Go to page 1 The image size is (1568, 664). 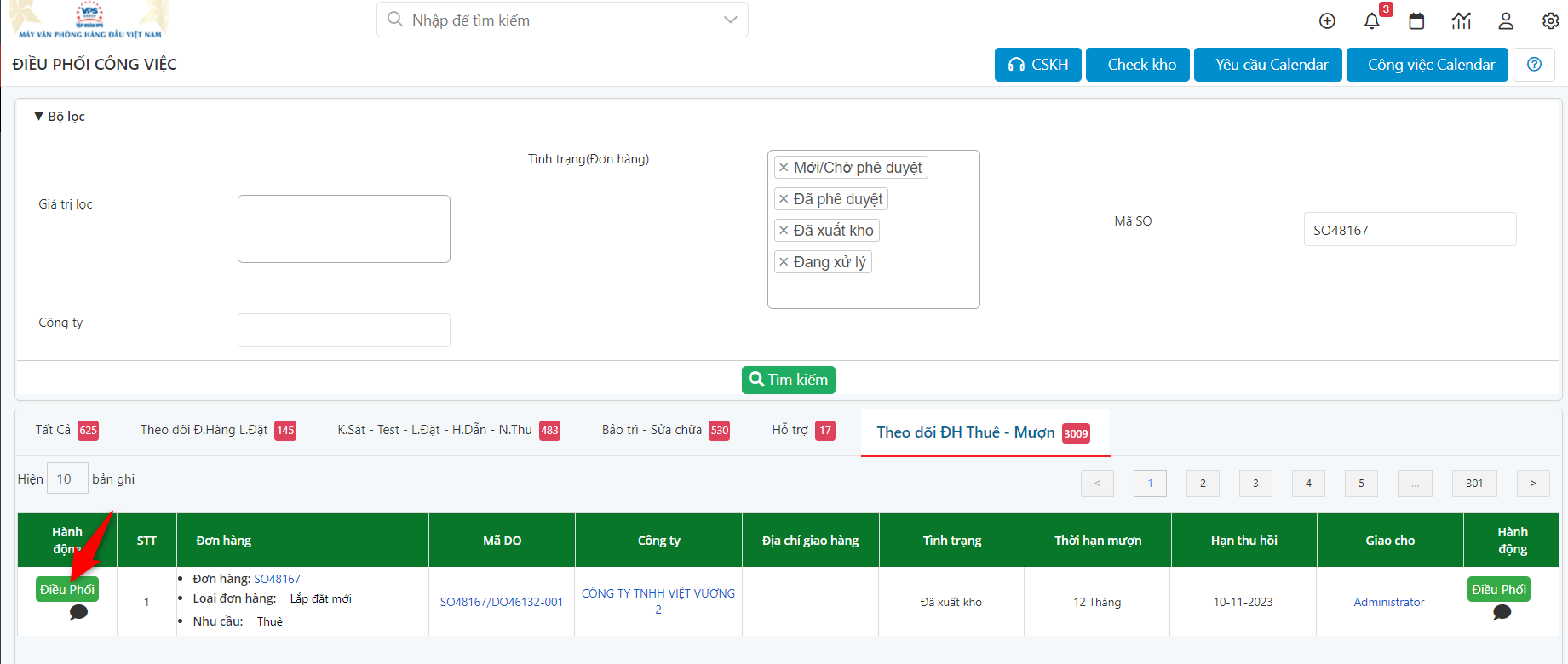click(x=1150, y=484)
